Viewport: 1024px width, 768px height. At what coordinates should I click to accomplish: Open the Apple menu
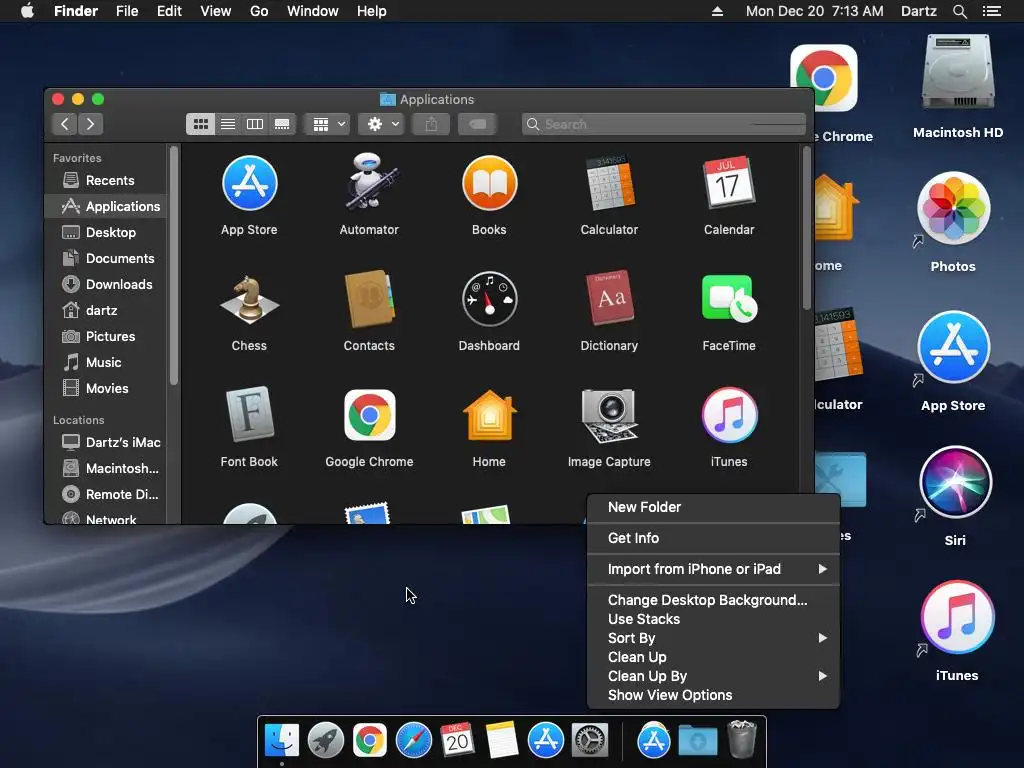(27, 11)
